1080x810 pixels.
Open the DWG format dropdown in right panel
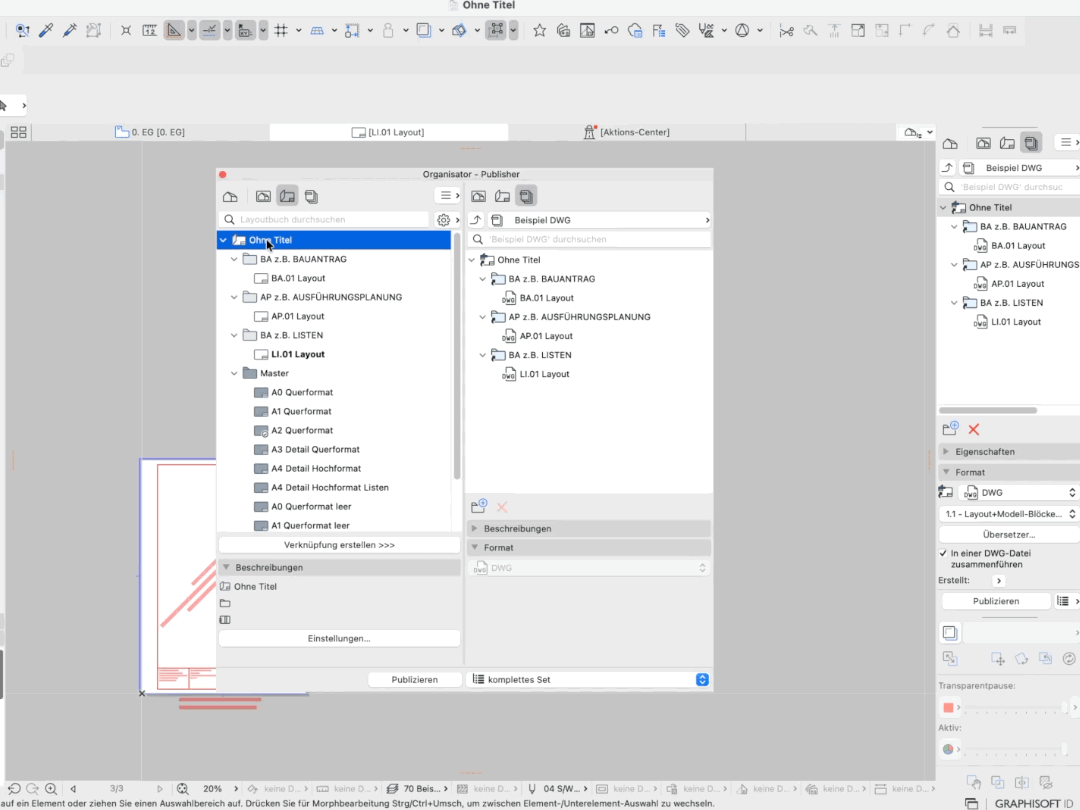point(1017,492)
